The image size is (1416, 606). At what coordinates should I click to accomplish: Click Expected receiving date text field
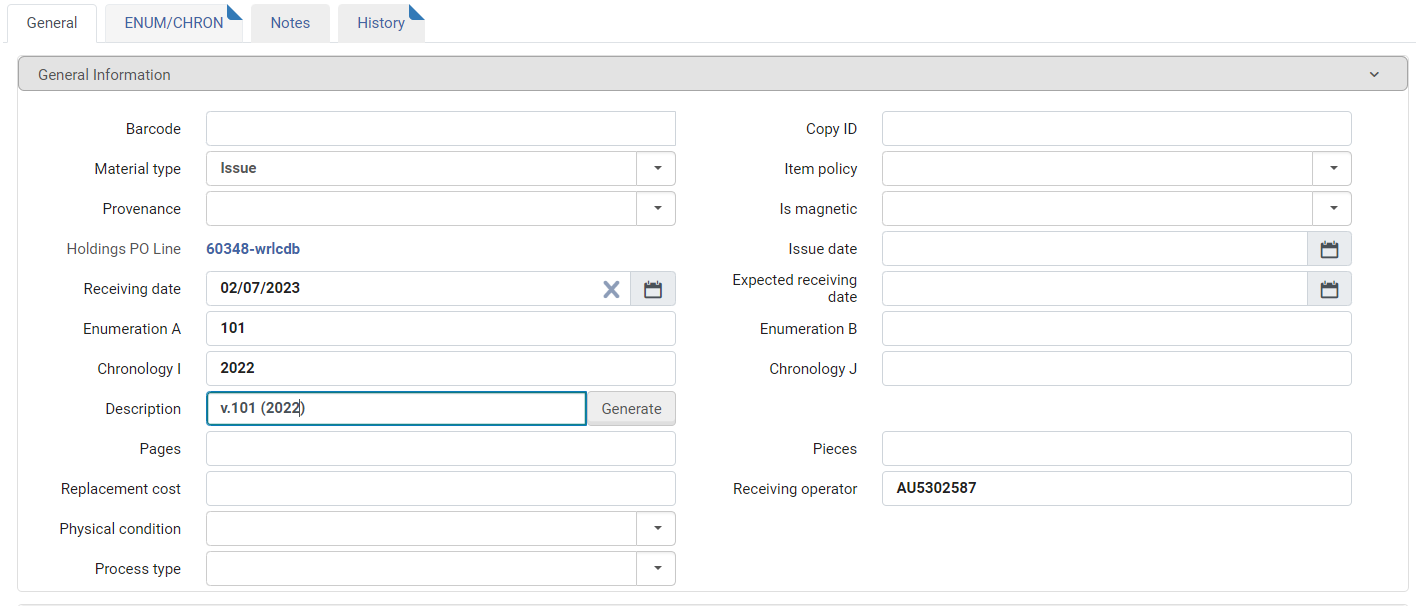click(1094, 289)
